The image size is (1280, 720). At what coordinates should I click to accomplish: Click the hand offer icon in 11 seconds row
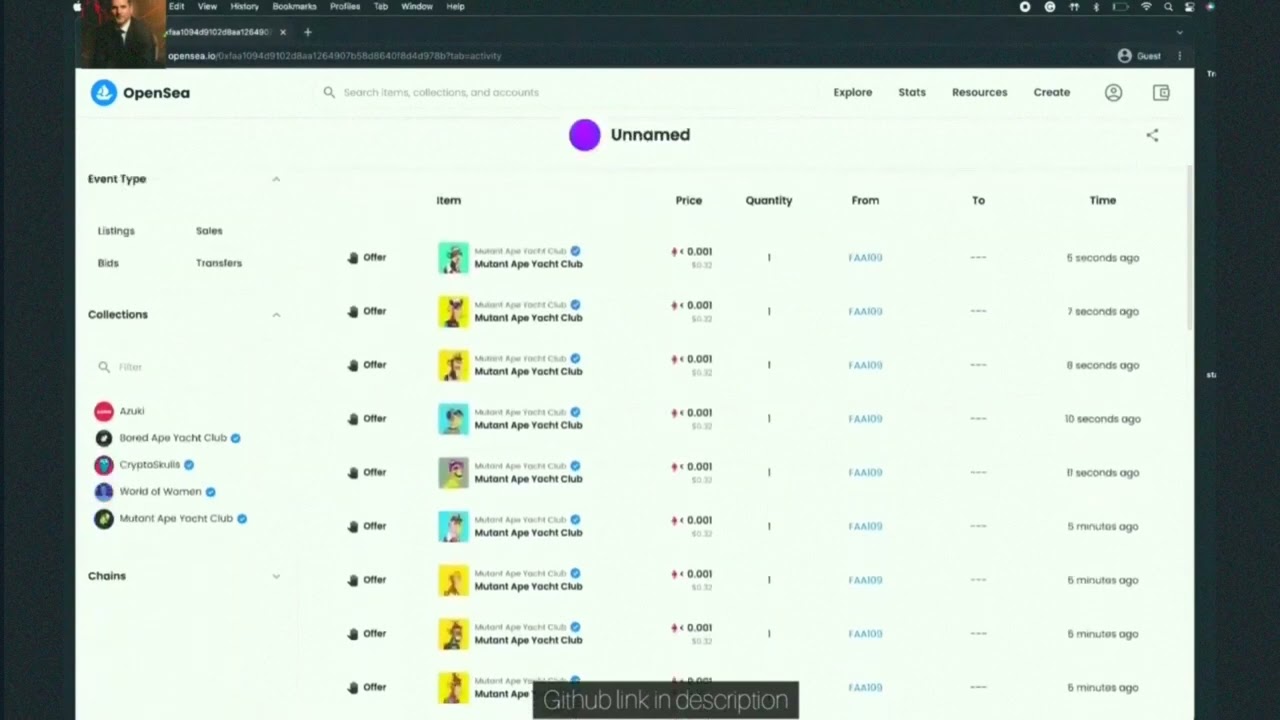352,472
